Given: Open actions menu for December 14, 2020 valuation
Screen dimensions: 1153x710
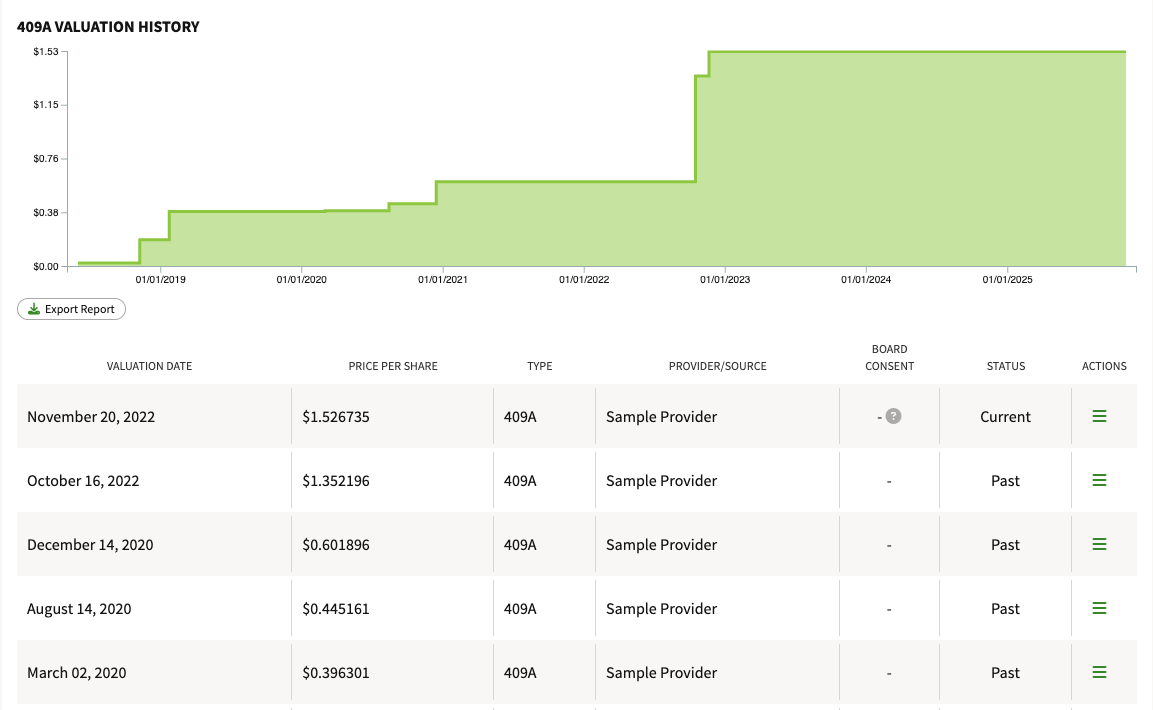Looking at the screenshot, I should pos(1099,545).
